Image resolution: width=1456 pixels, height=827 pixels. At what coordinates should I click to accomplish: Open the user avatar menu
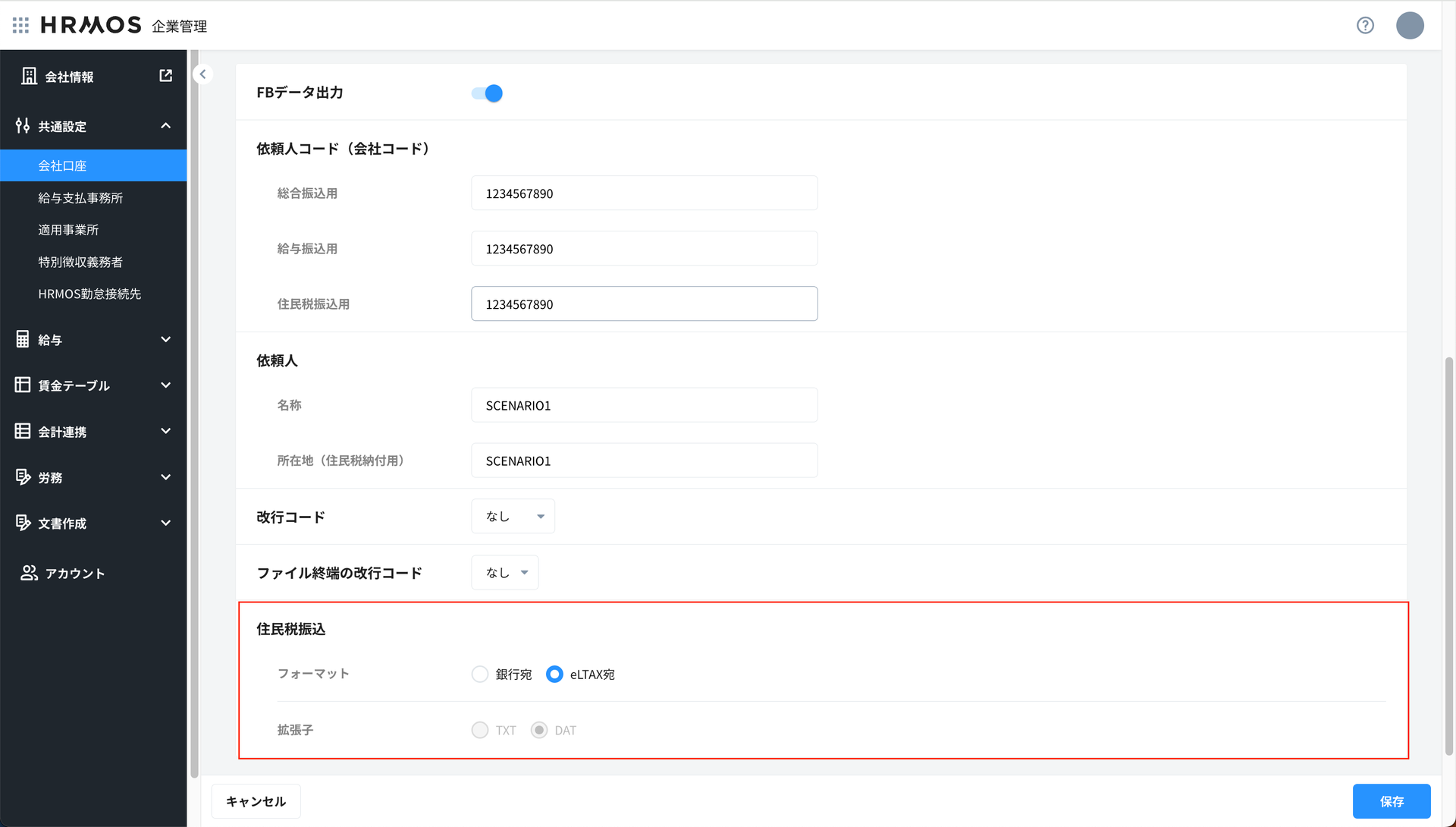1410,25
